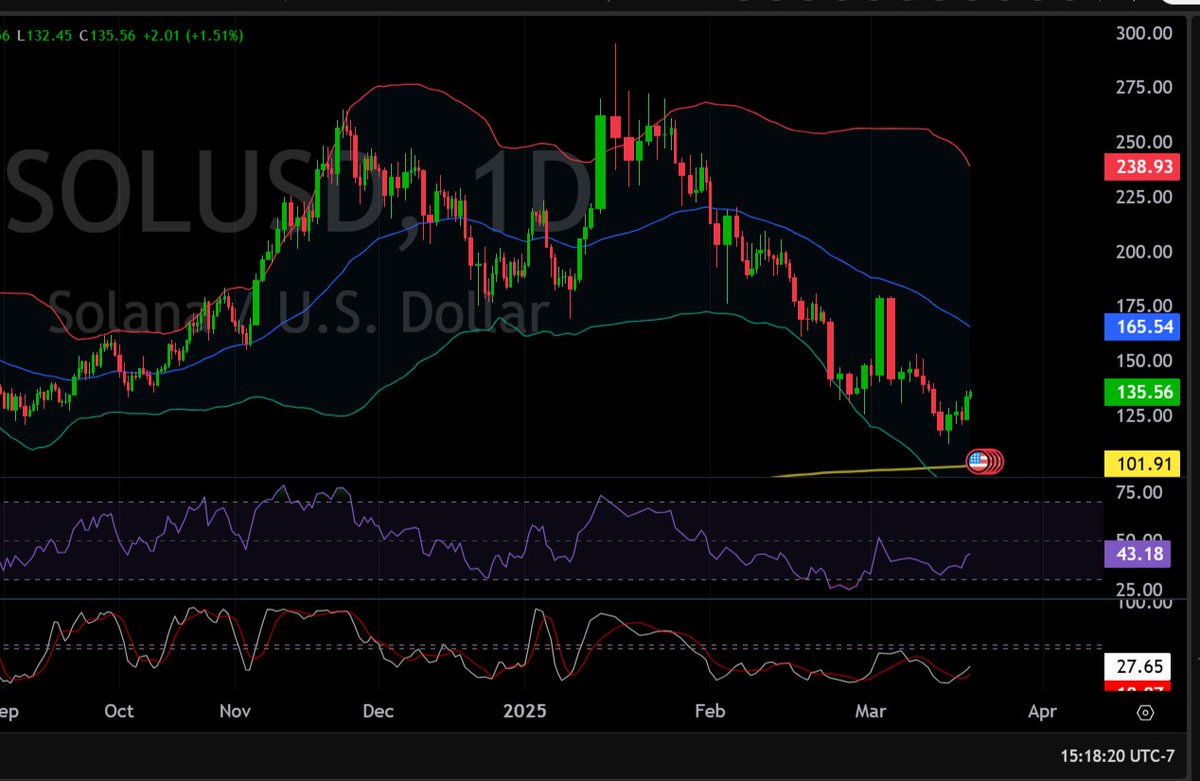Click the 25.00 RSI scale label
The height and width of the screenshot is (781, 1200).
tap(1139, 590)
